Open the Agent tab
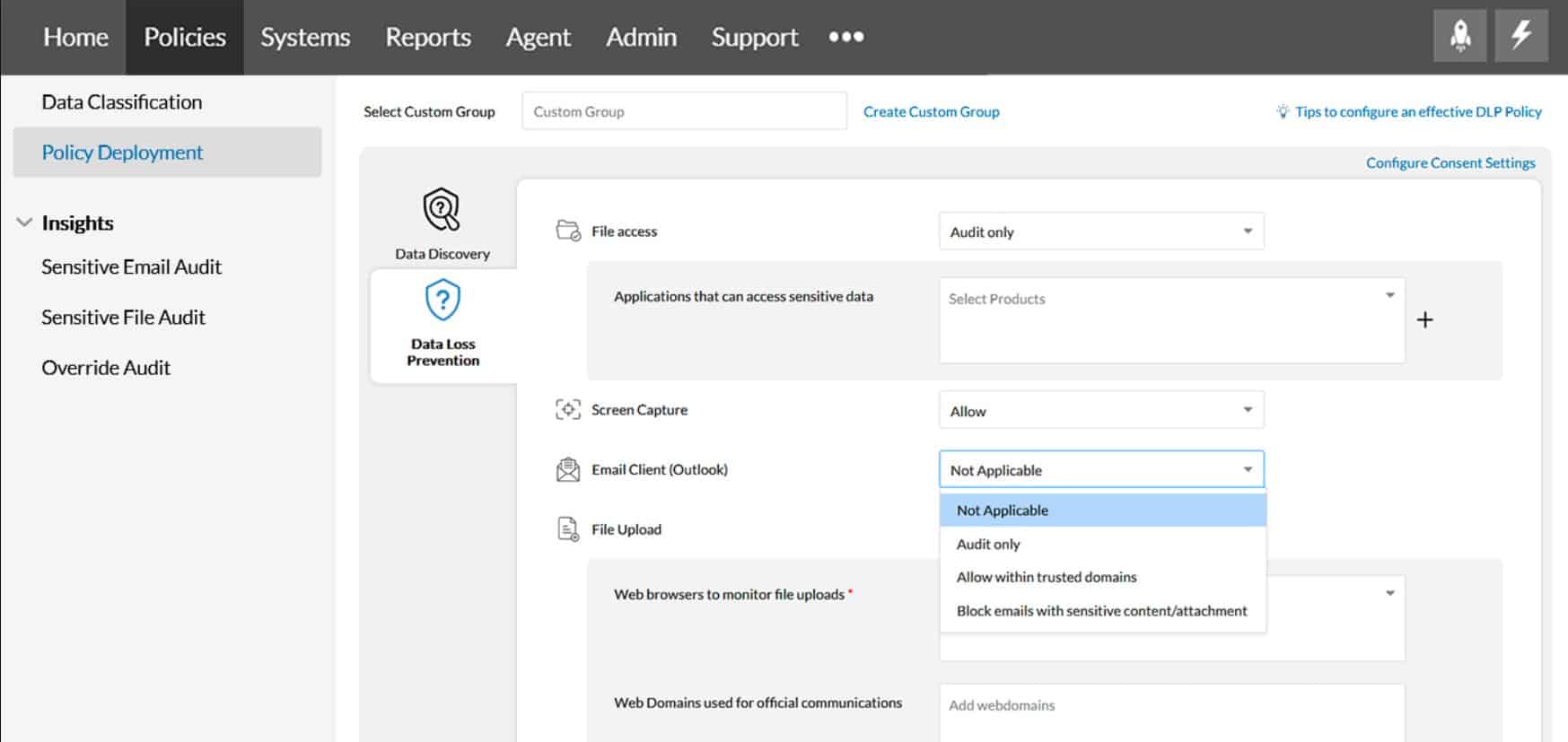 click(x=538, y=37)
